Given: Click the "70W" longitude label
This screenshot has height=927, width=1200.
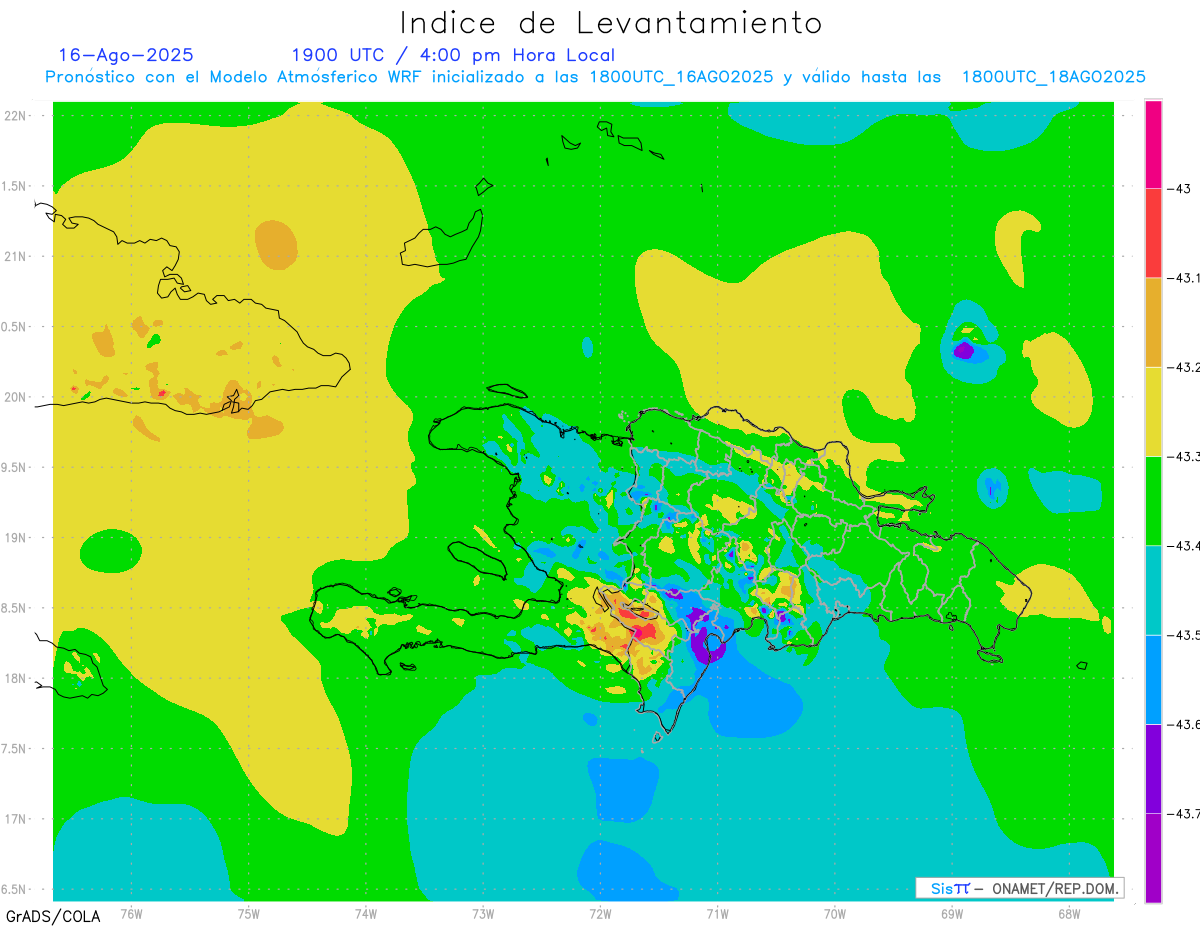Looking at the screenshot, I should [834, 912].
